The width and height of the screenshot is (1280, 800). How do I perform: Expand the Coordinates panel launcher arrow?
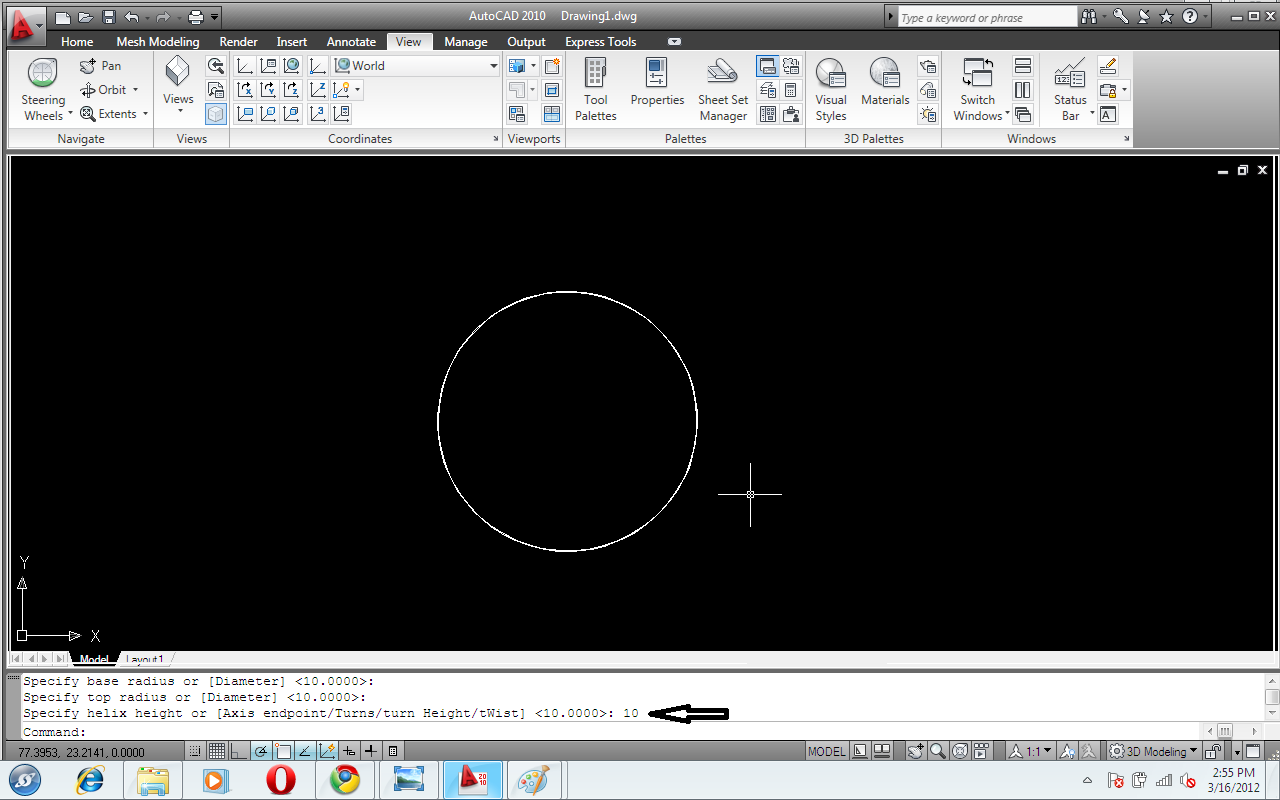click(x=497, y=139)
